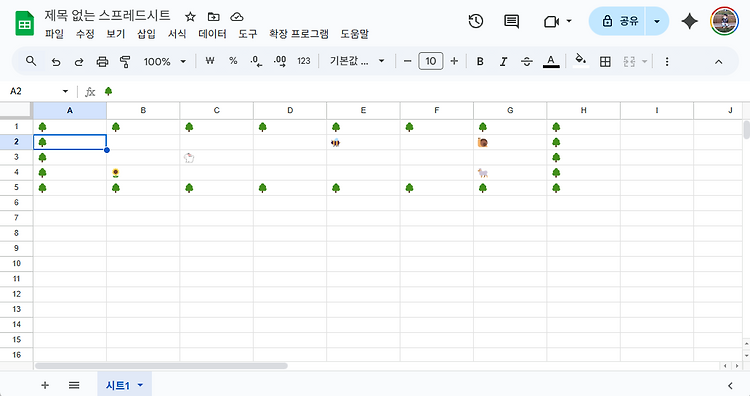
Task: Select the snail emoji cell G2
Action: click(510, 142)
